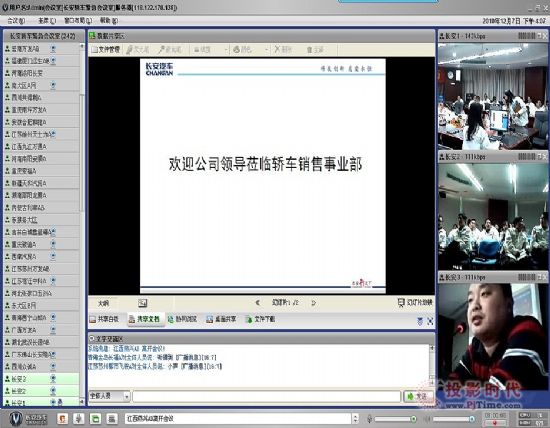Click signal bars on 长安2 video header
Image resolution: width=550 pixels, height=428 pixels.
[526, 156]
